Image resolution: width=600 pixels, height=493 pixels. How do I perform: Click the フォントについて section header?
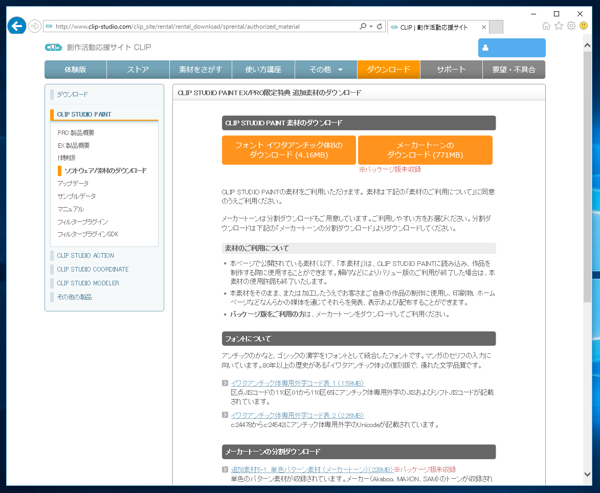pos(359,339)
